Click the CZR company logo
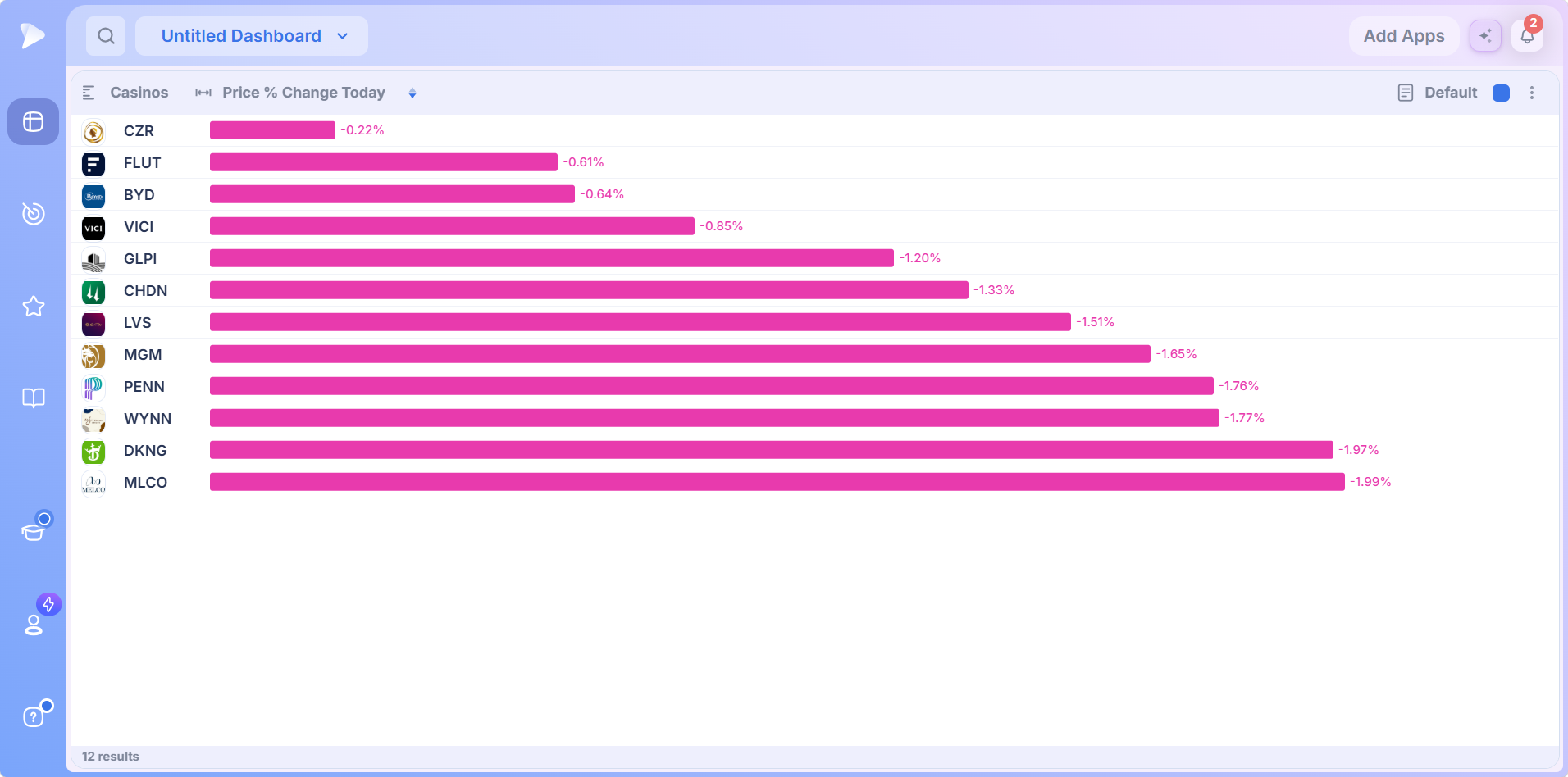1568x777 pixels. [93, 131]
